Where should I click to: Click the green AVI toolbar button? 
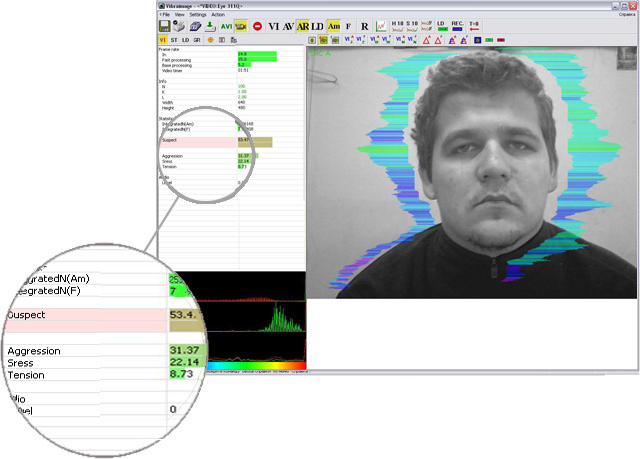point(227,27)
